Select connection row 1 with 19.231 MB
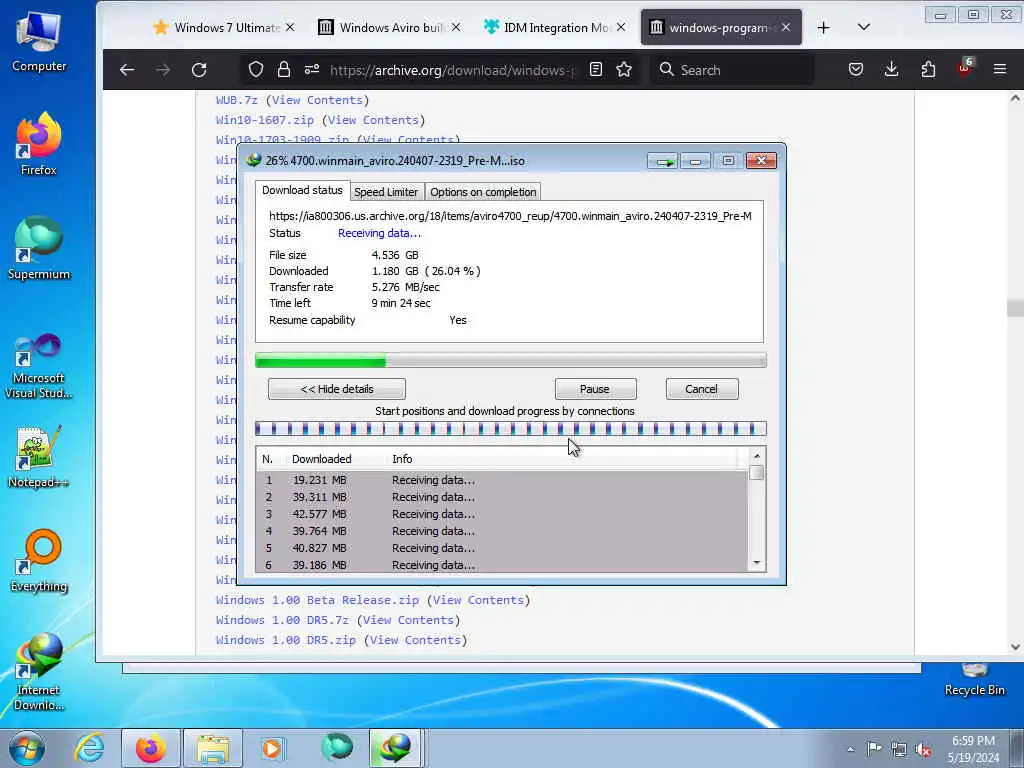Viewport: 1024px width, 768px height. pyautogui.click(x=502, y=480)
